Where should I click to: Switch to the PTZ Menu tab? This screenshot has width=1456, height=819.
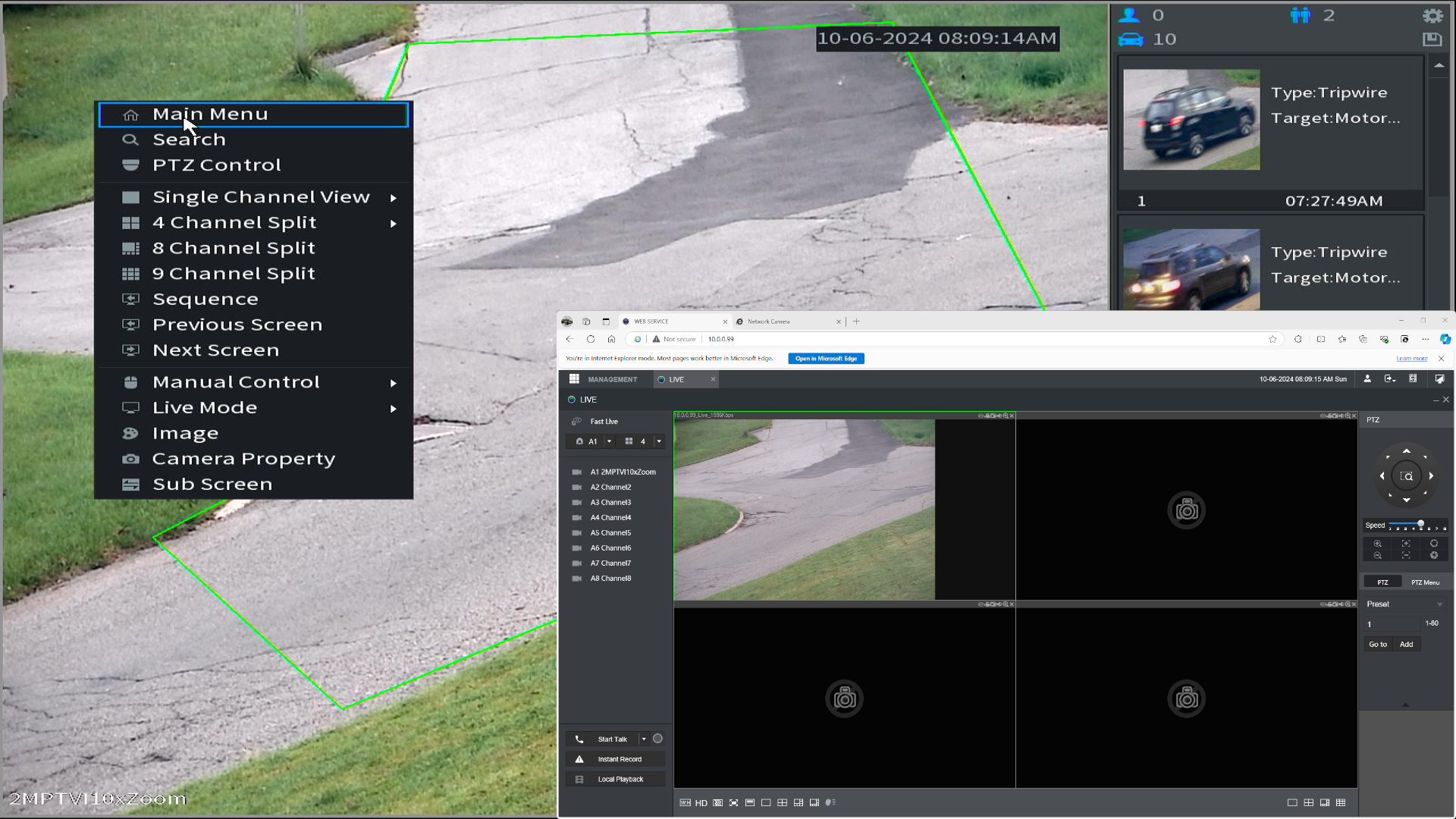tap(1425, 582)
